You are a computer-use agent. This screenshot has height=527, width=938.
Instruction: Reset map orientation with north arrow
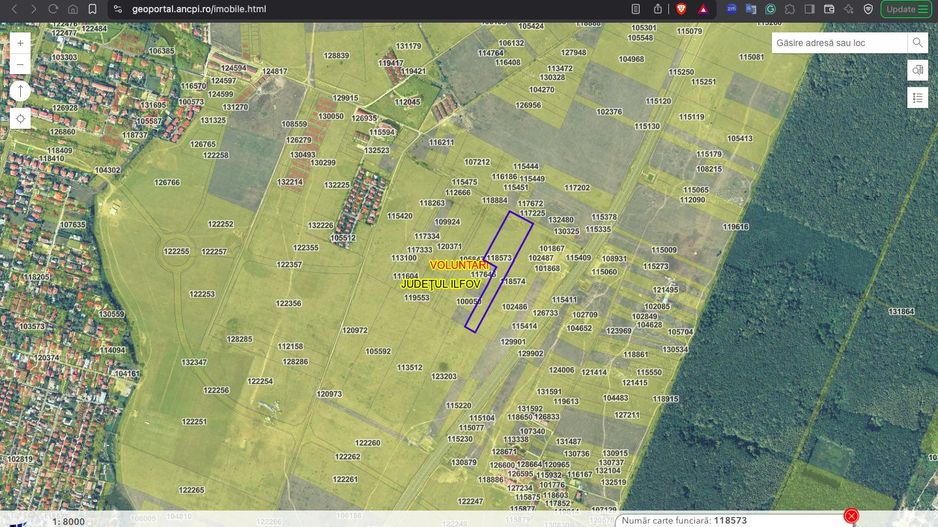(20, 91)
